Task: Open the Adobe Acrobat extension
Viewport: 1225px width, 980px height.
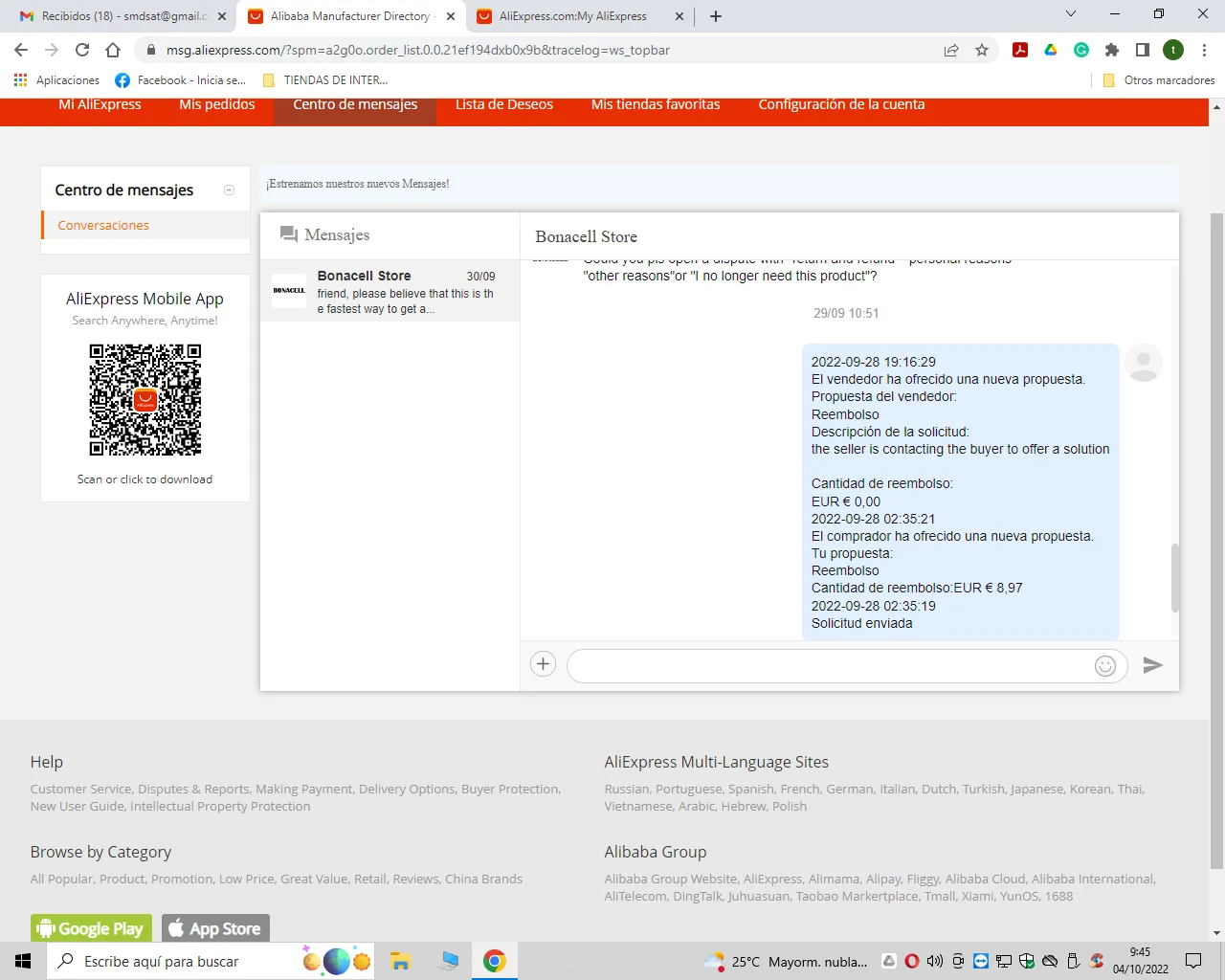Action: [1020, 50]
